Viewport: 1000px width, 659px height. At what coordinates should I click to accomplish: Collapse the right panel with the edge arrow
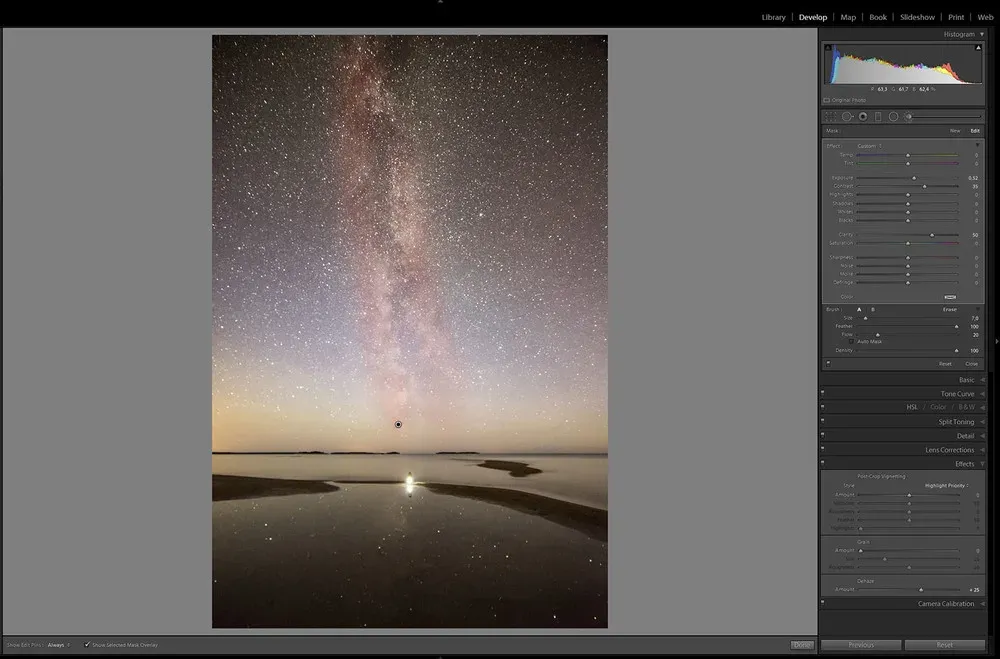(x=996, y=342)
